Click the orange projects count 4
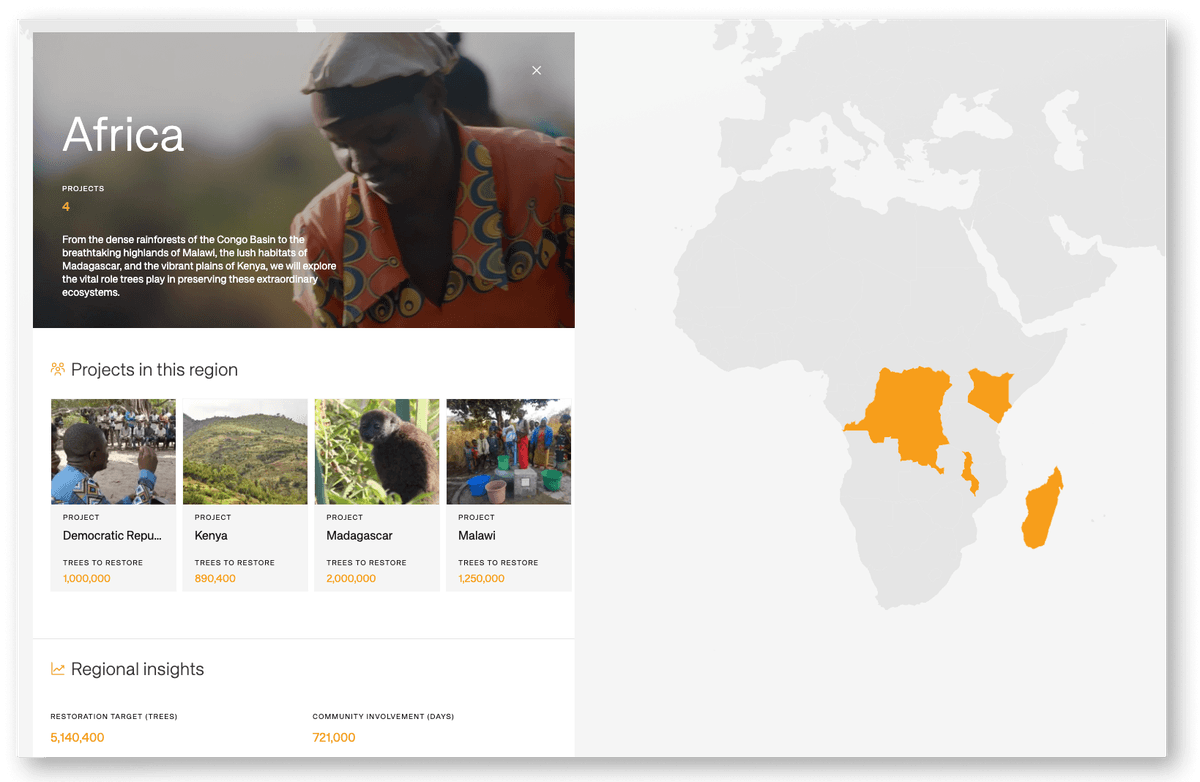Image resolution: width=1200 pixels, height=782 pixels. (x=66, y=207)
